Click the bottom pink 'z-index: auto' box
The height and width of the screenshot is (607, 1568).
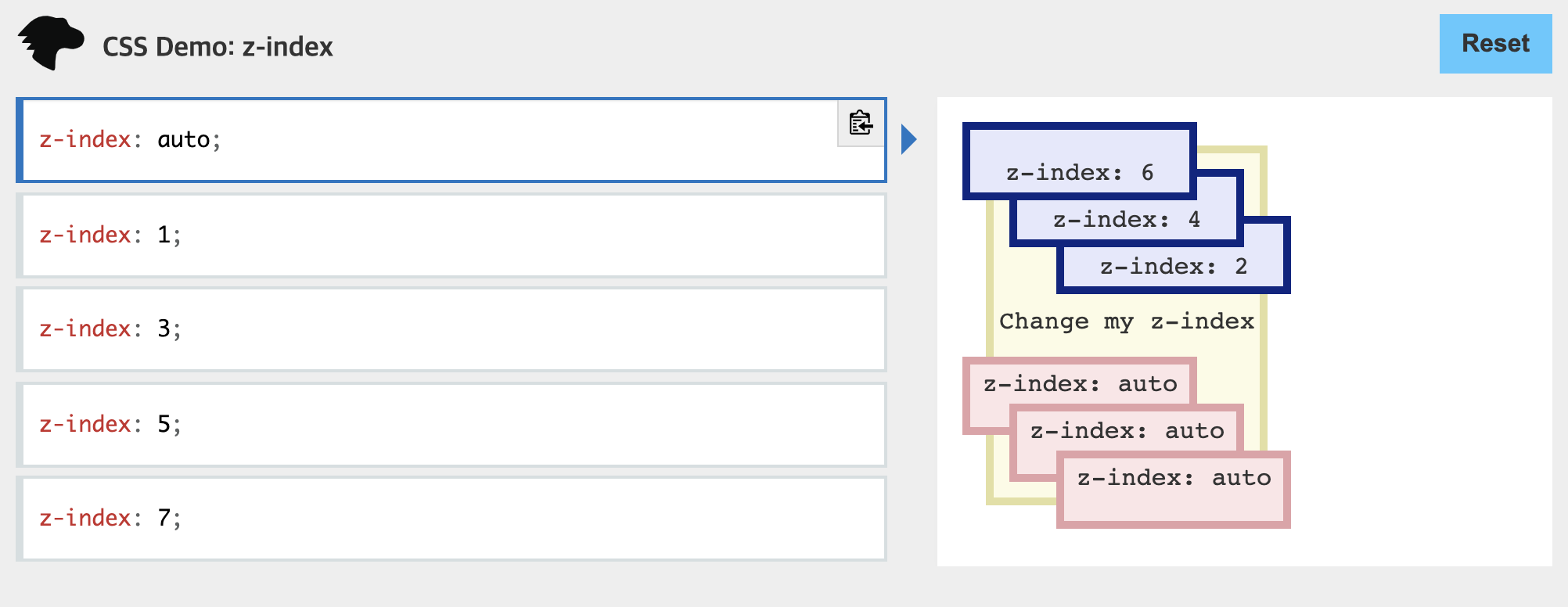(x=1174, y=489)
